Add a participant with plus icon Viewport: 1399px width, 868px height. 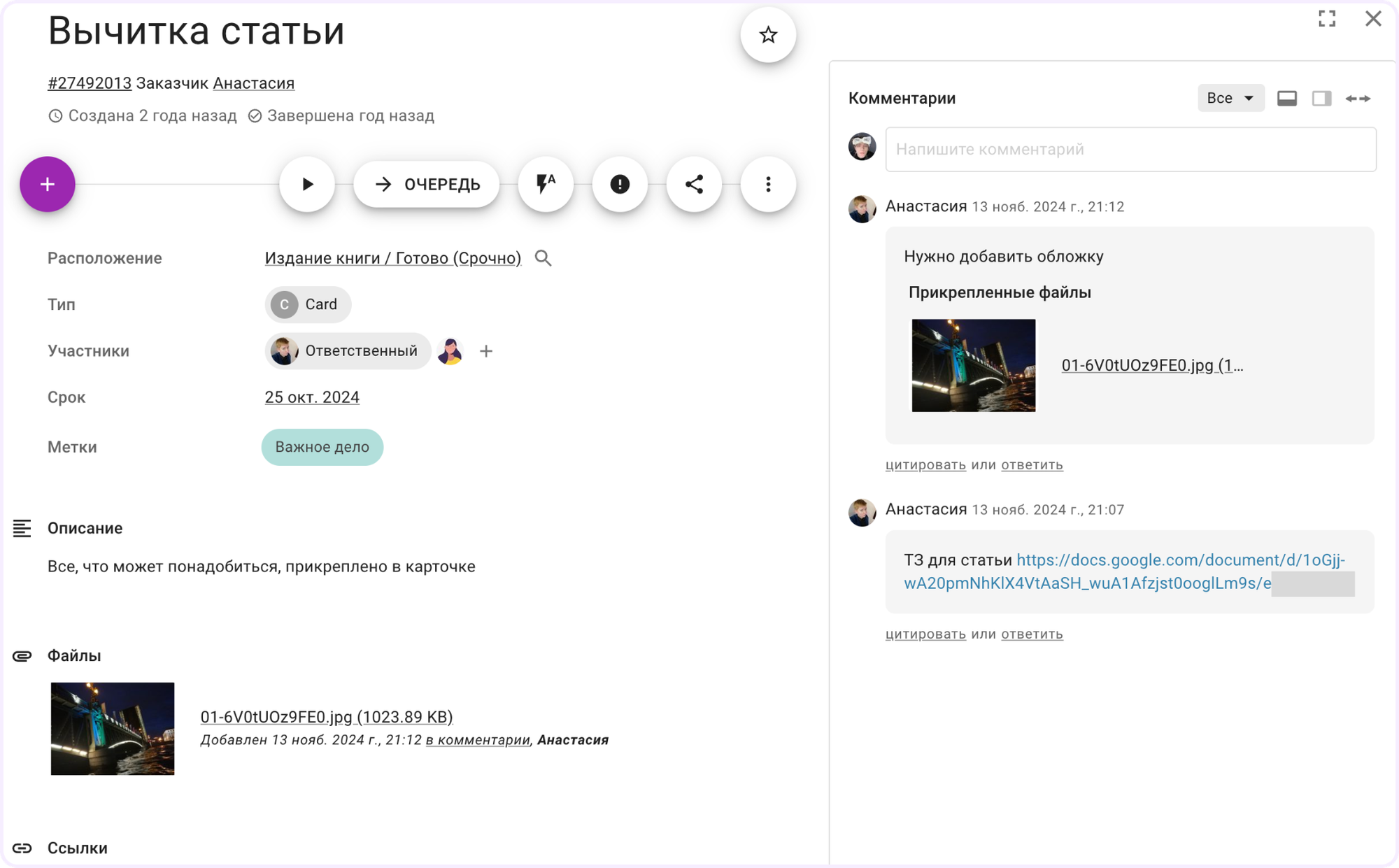pos(486,351)
